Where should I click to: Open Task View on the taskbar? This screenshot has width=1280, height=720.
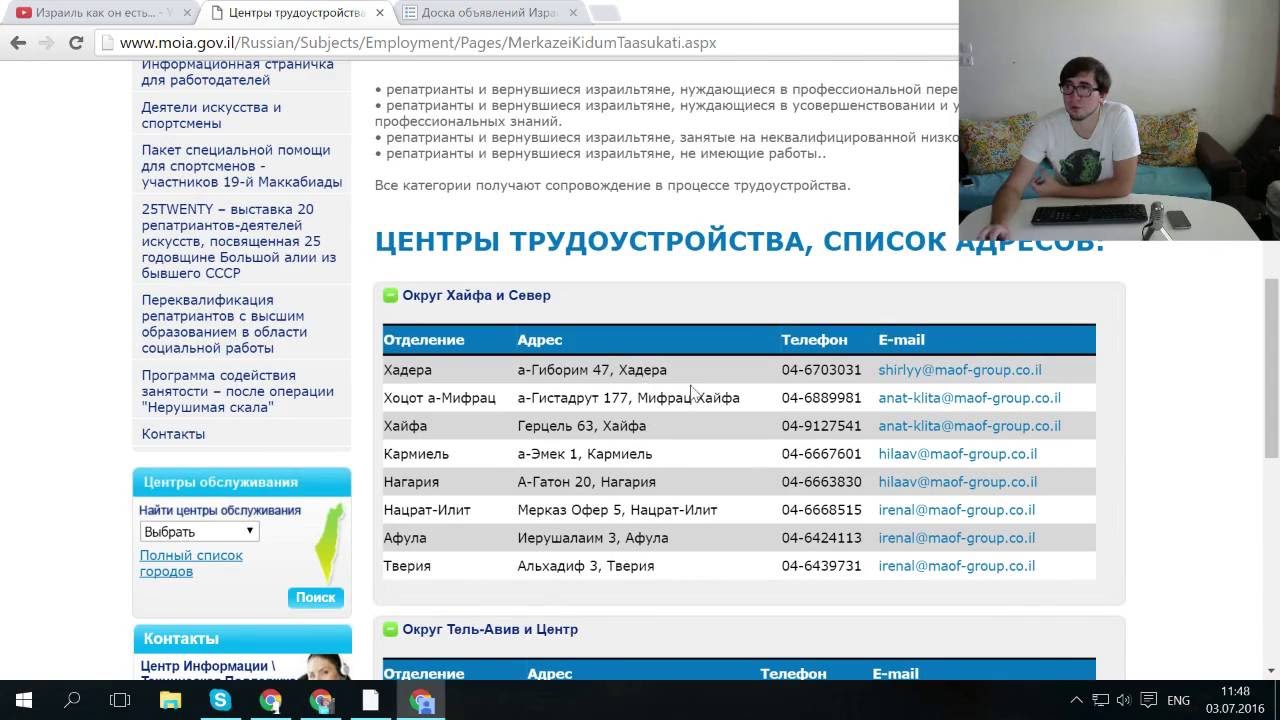coord(120,700)
